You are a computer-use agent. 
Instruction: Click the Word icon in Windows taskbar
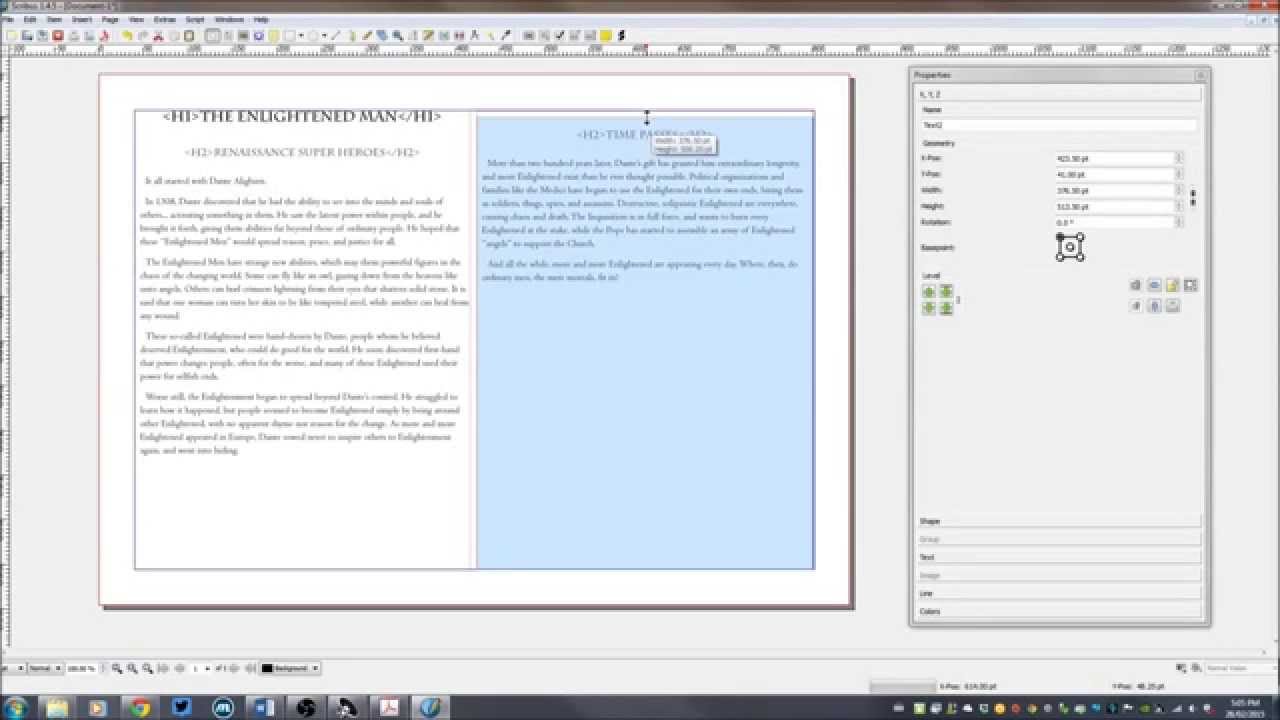264,707
